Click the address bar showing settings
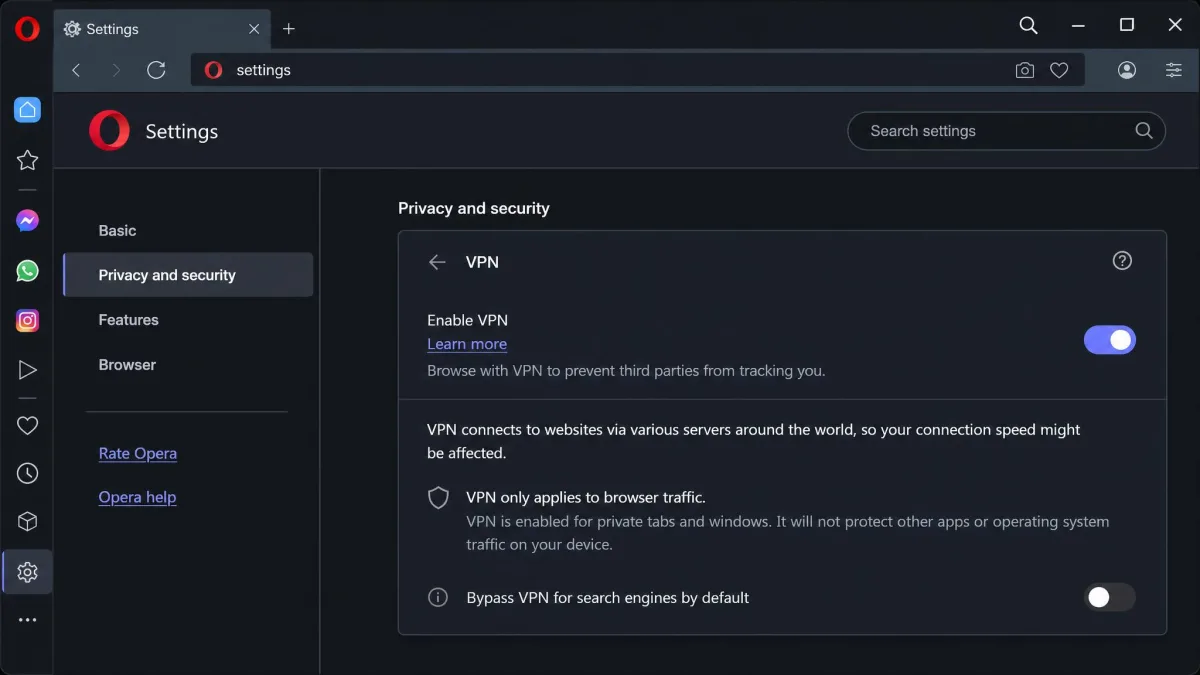 point(637,70)
